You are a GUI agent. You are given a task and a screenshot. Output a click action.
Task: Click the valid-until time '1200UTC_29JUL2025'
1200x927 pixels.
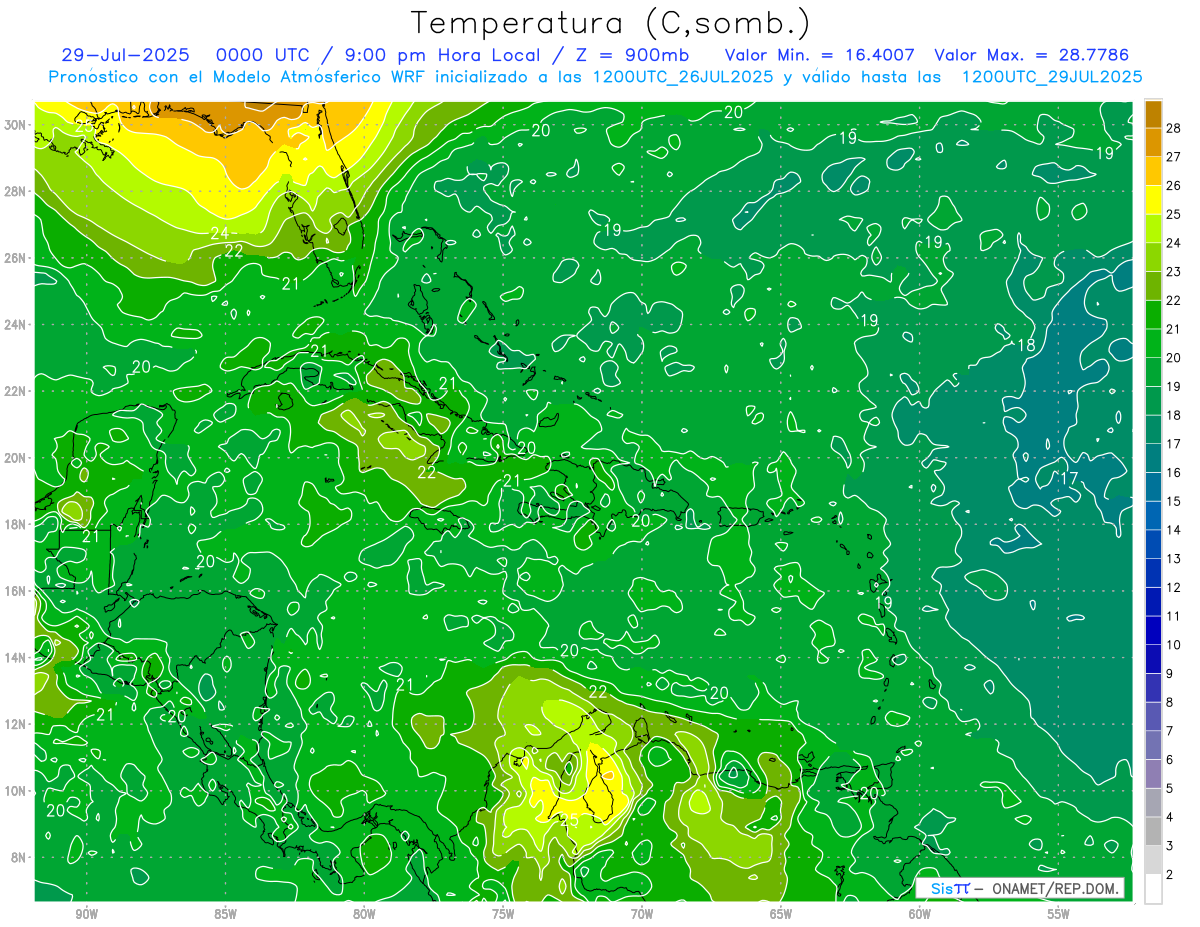(1052, 77)
